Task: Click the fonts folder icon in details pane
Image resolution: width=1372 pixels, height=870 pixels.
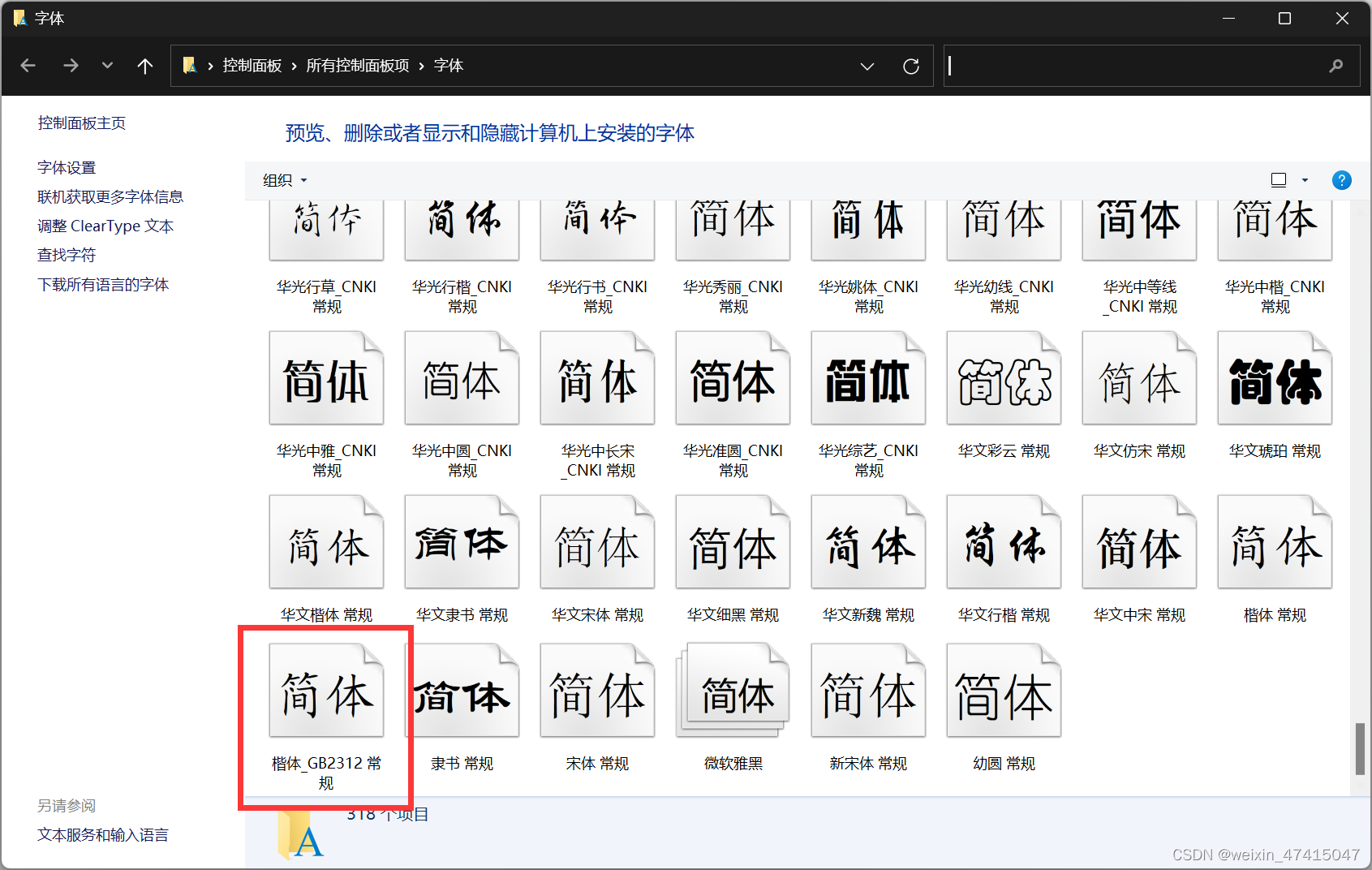Action: click(x=299, y=834)
